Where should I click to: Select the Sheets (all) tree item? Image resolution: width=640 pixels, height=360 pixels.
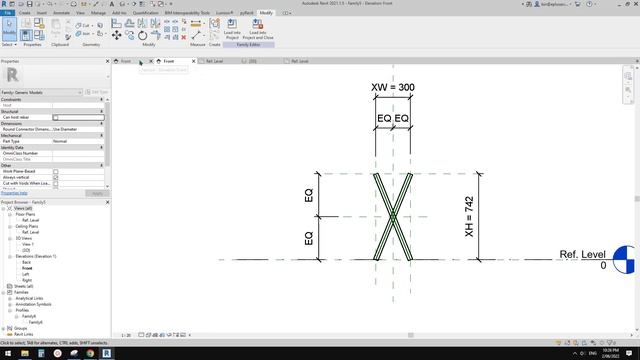(23, 286)
